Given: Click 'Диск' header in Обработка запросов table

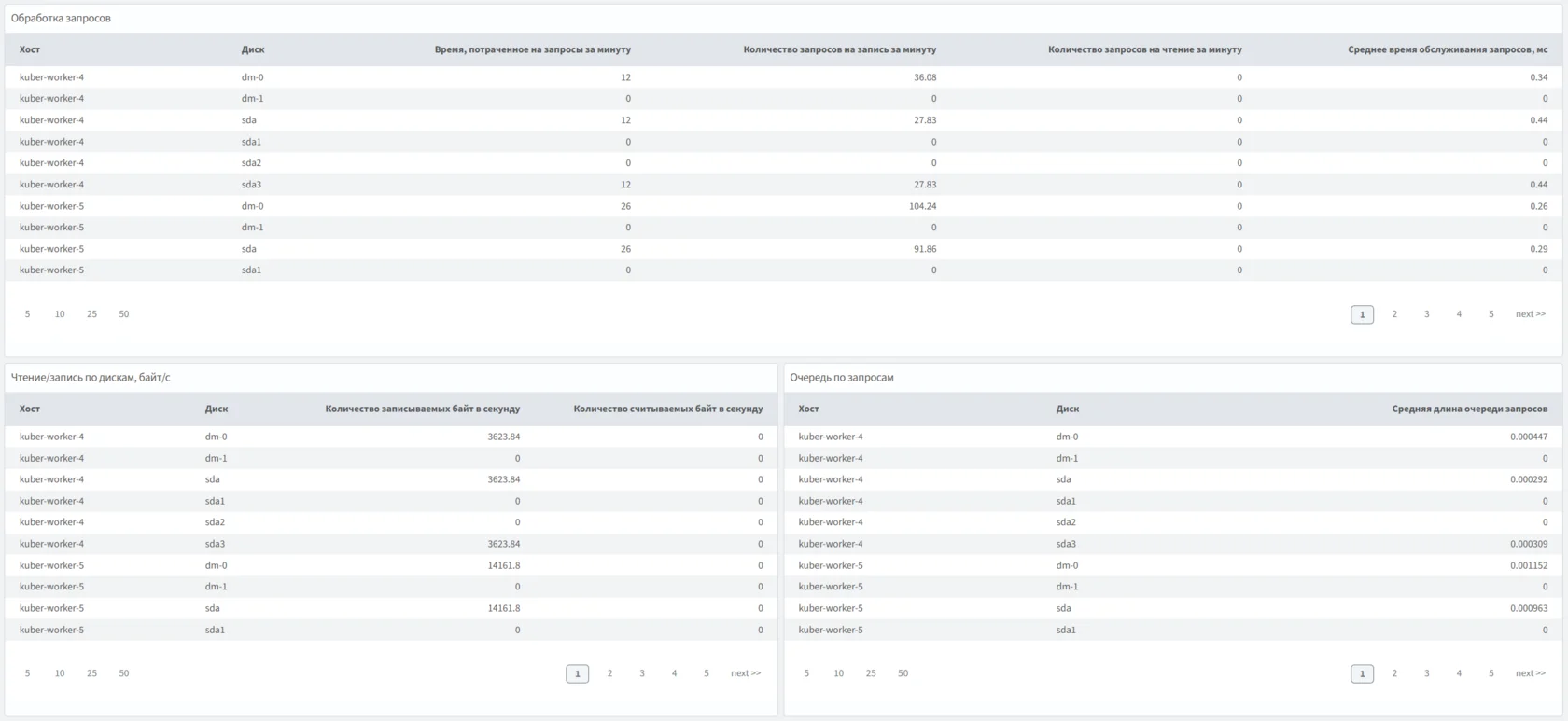Looking at the screenshot, I should point(252,49).
